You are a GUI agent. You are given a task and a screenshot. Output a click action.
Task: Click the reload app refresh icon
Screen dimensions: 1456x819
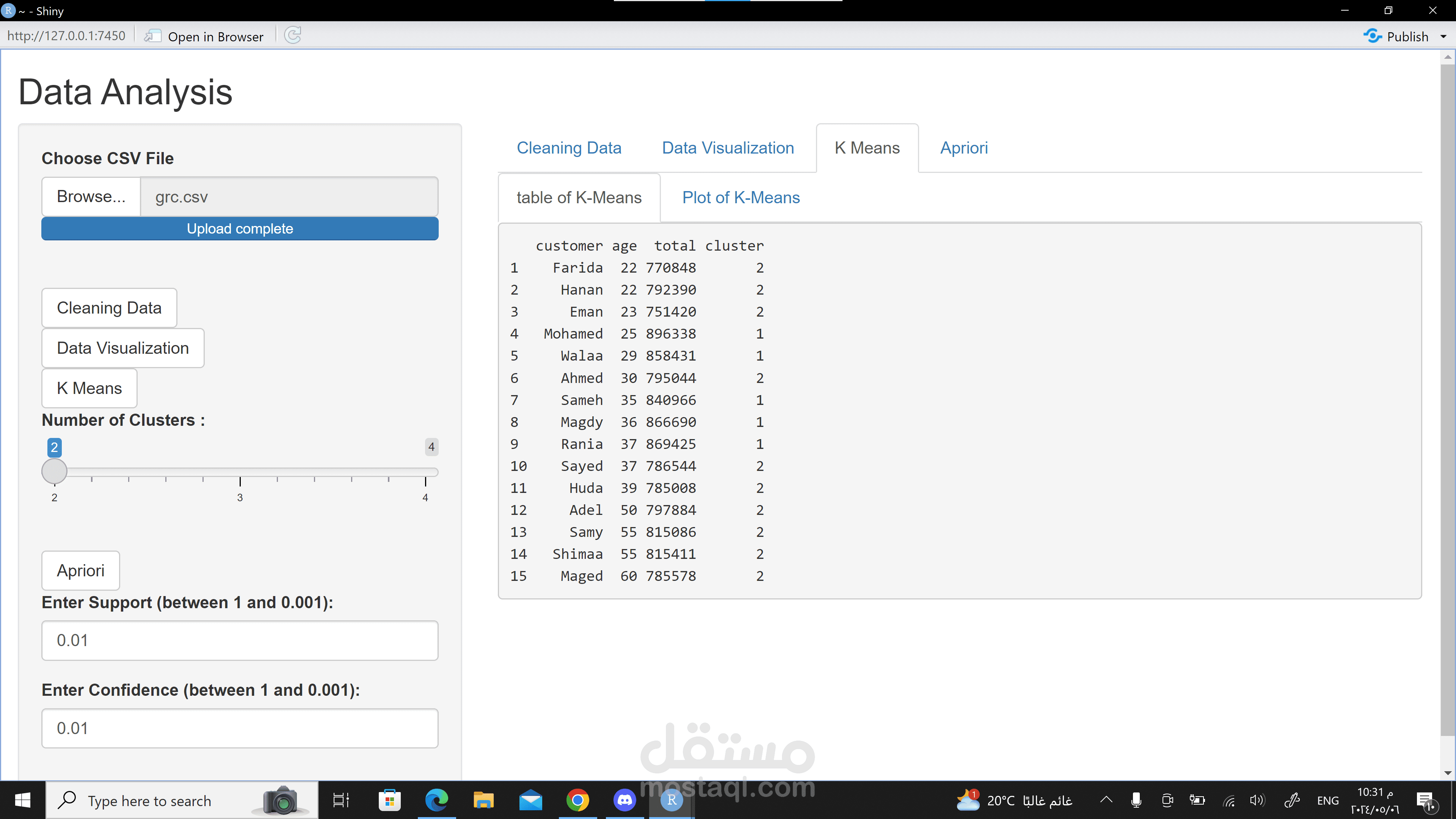click(293, 36)
